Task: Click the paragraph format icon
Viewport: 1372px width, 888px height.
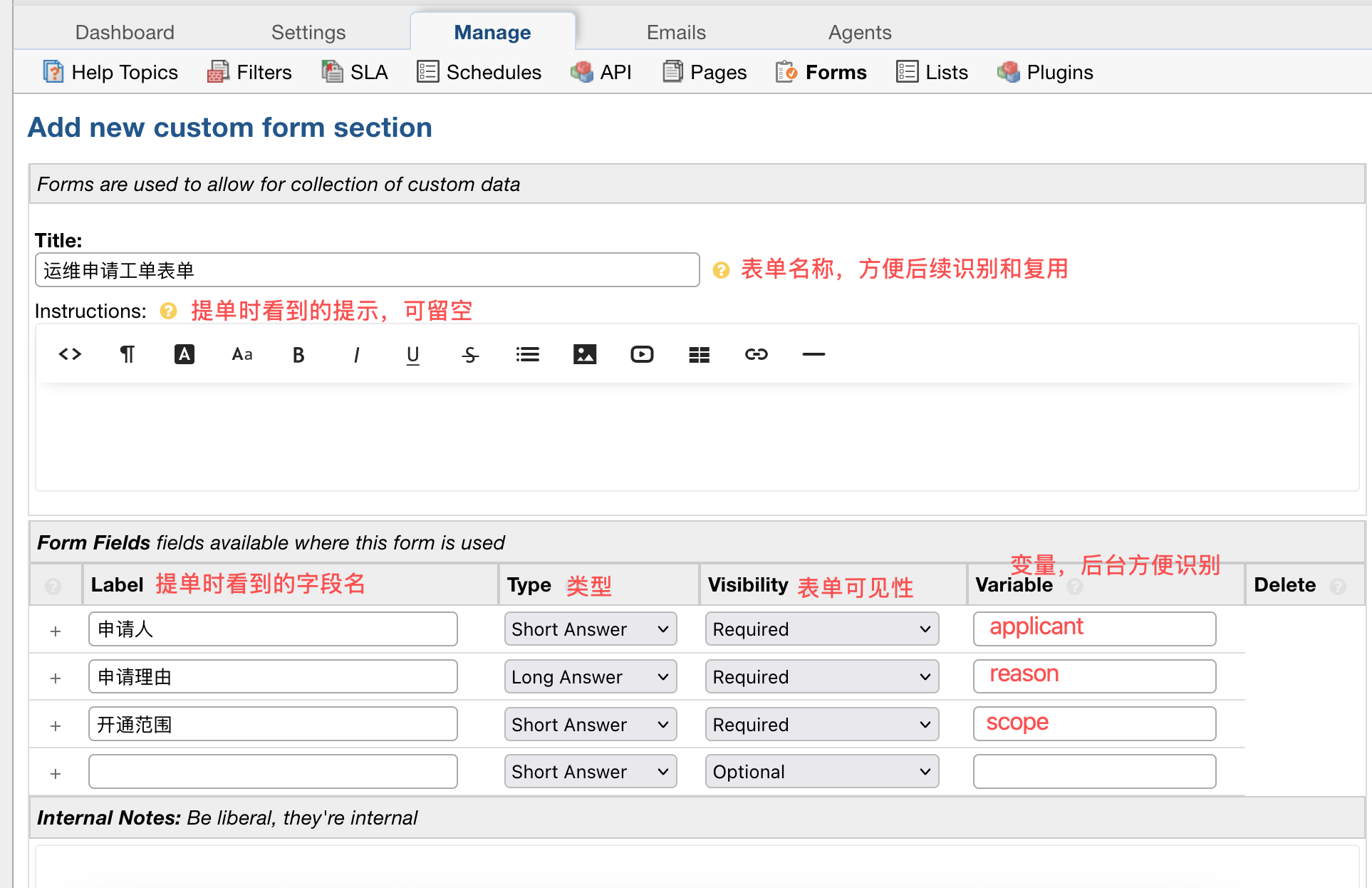Action: click(127, 354)
